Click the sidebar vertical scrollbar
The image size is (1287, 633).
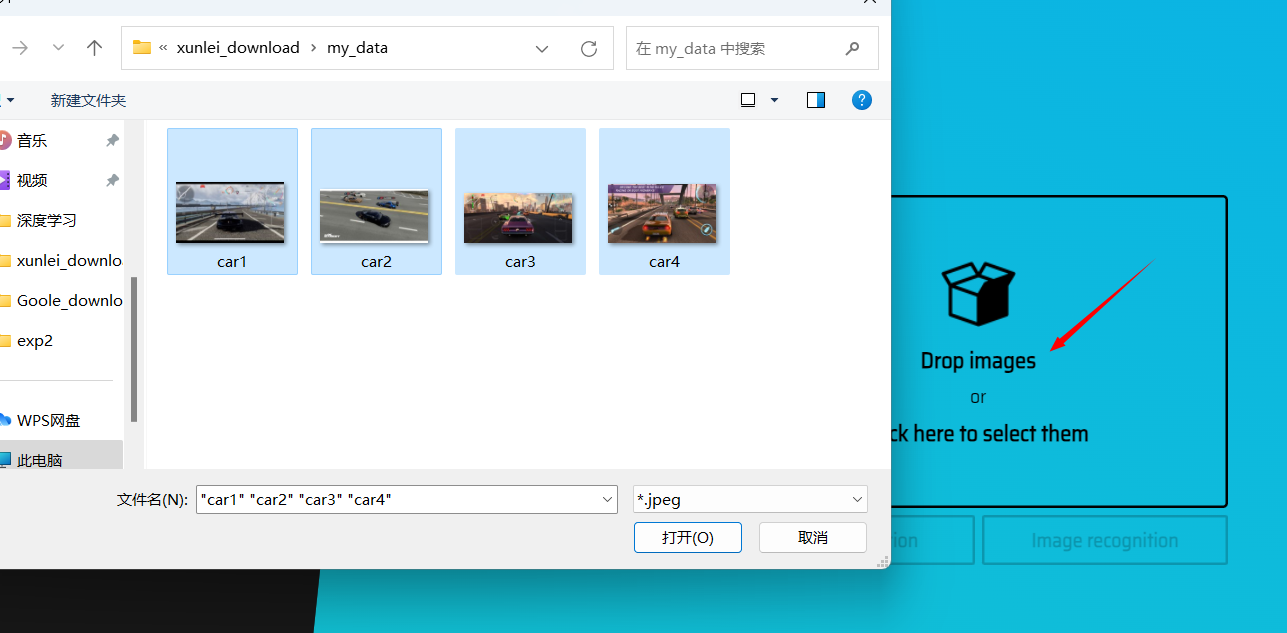coord(134,350)
